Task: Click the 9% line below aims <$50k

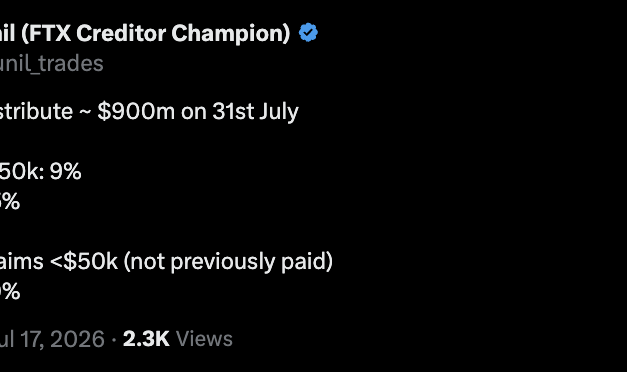Action: (10, 291)
